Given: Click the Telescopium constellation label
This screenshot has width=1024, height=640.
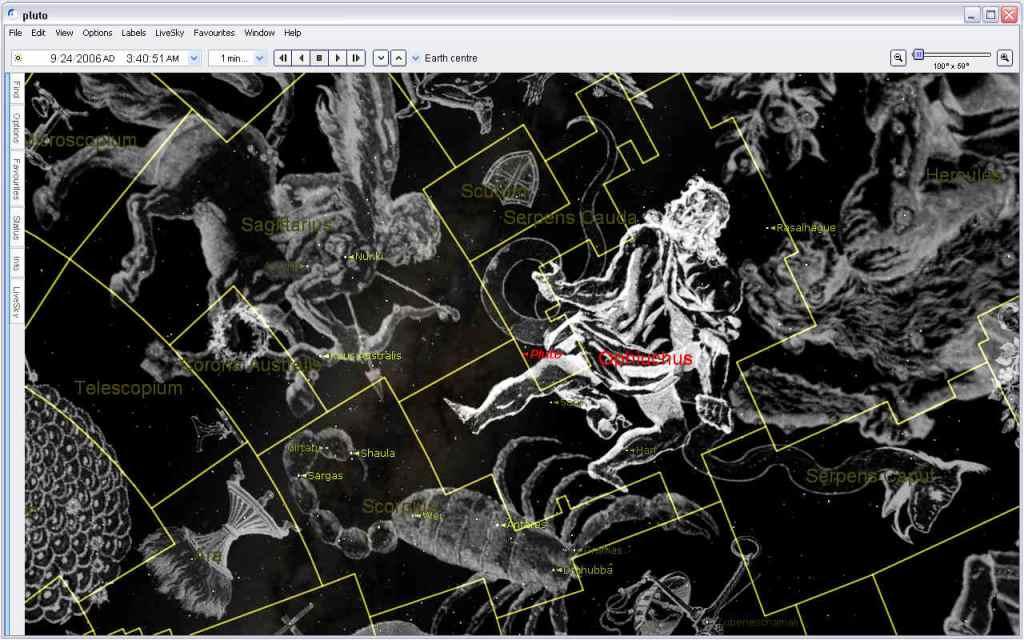Looking at the screenshot, I should 128,388.
